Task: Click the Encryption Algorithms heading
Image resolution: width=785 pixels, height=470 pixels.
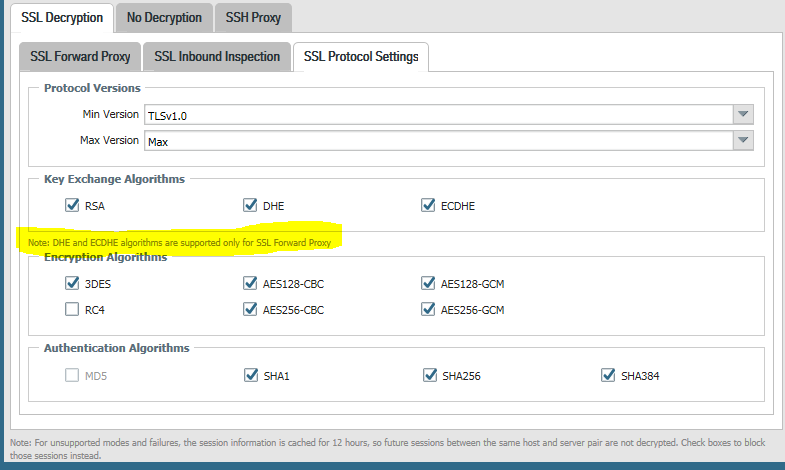Action: click(105, 257)
